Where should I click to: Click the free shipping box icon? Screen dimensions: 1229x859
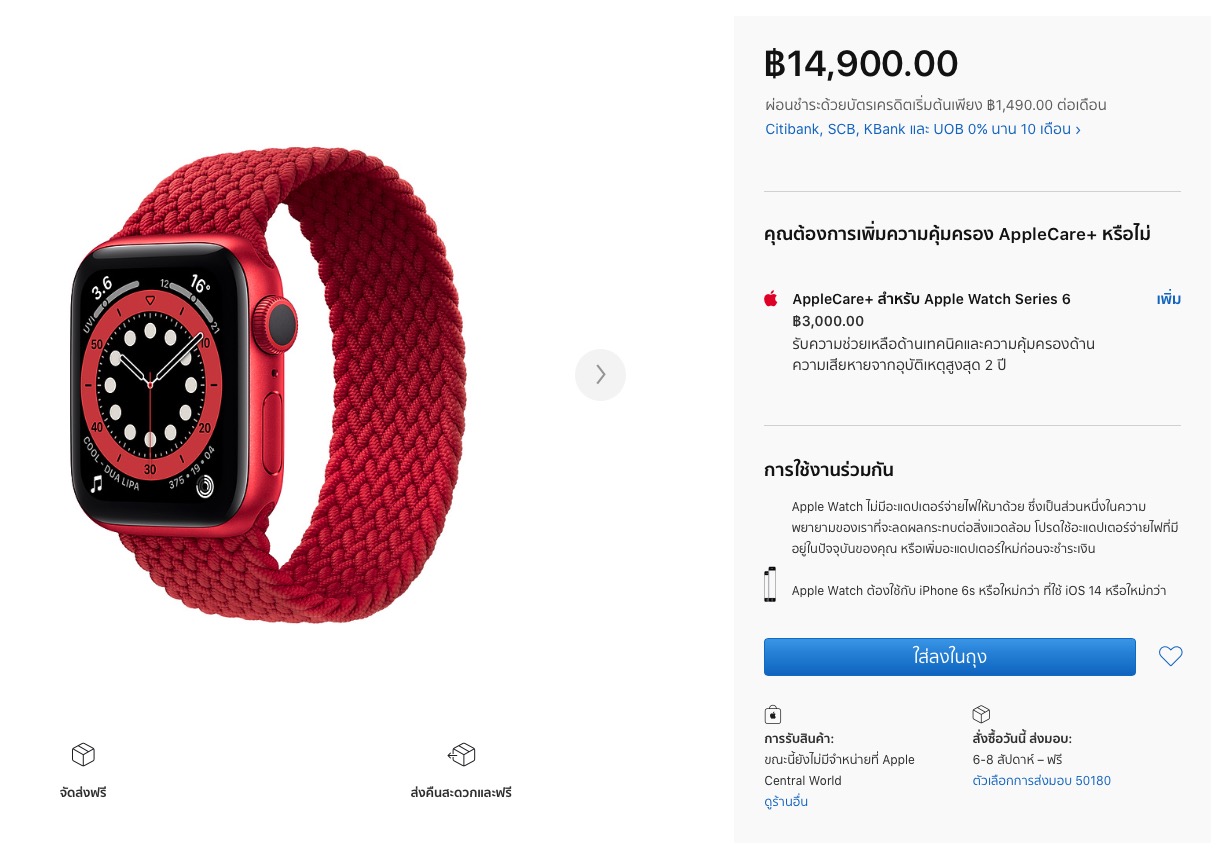tap(83, 754)
